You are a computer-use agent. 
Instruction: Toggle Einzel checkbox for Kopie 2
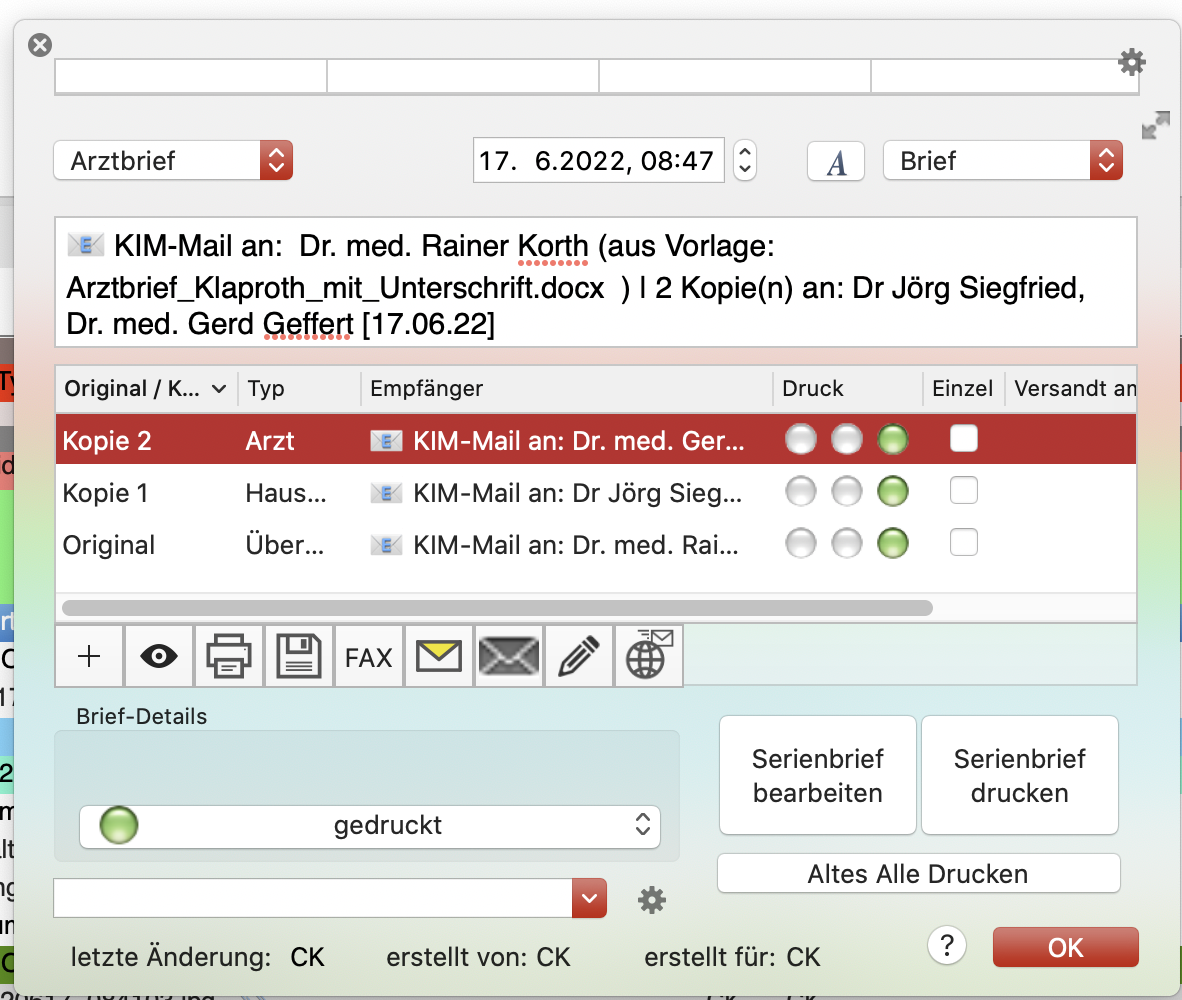click(963, 438)
